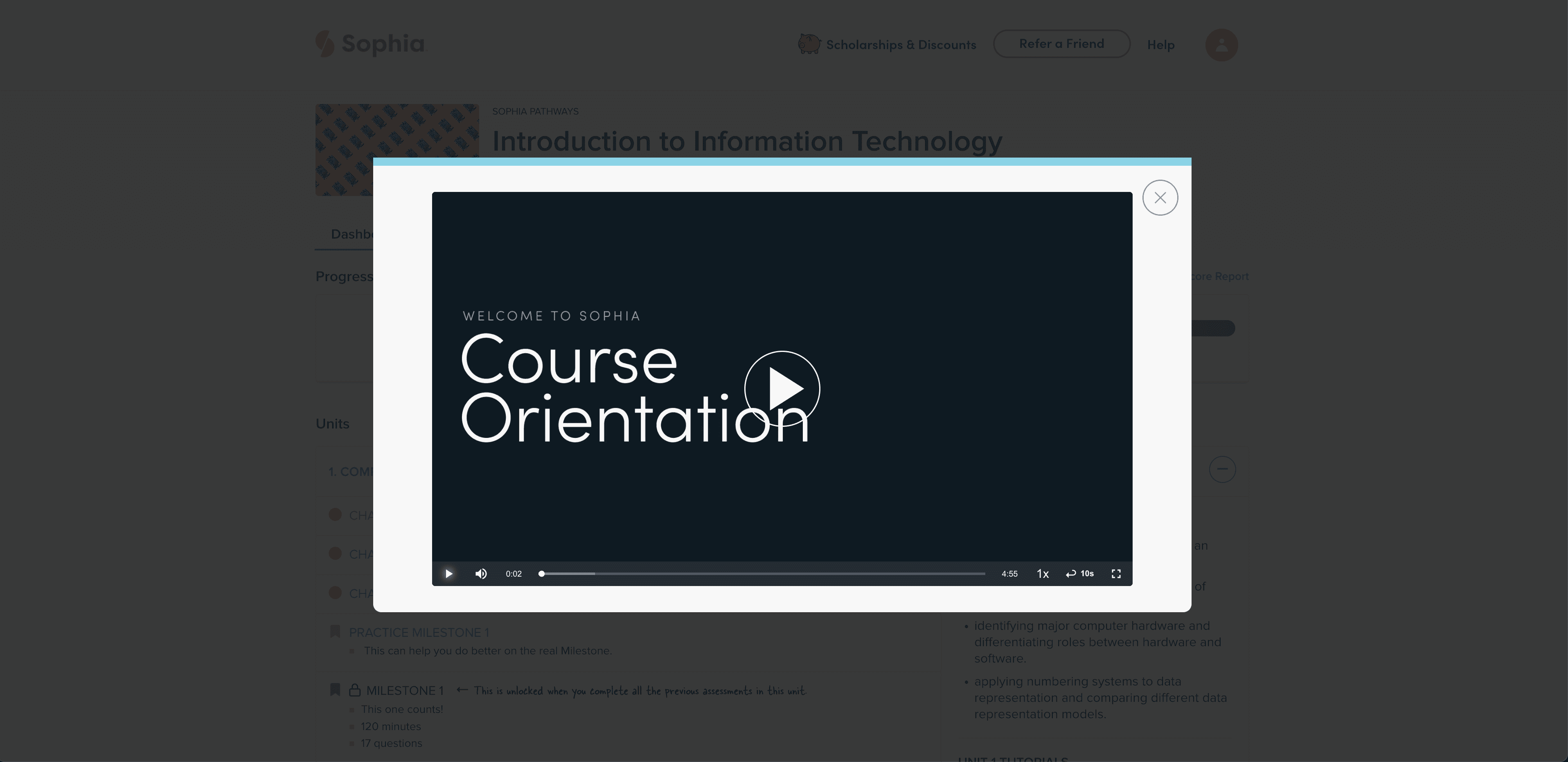This screenshot has height=762, width=1568.
Task: Open the Help link
Action: tap(1161, 45)
